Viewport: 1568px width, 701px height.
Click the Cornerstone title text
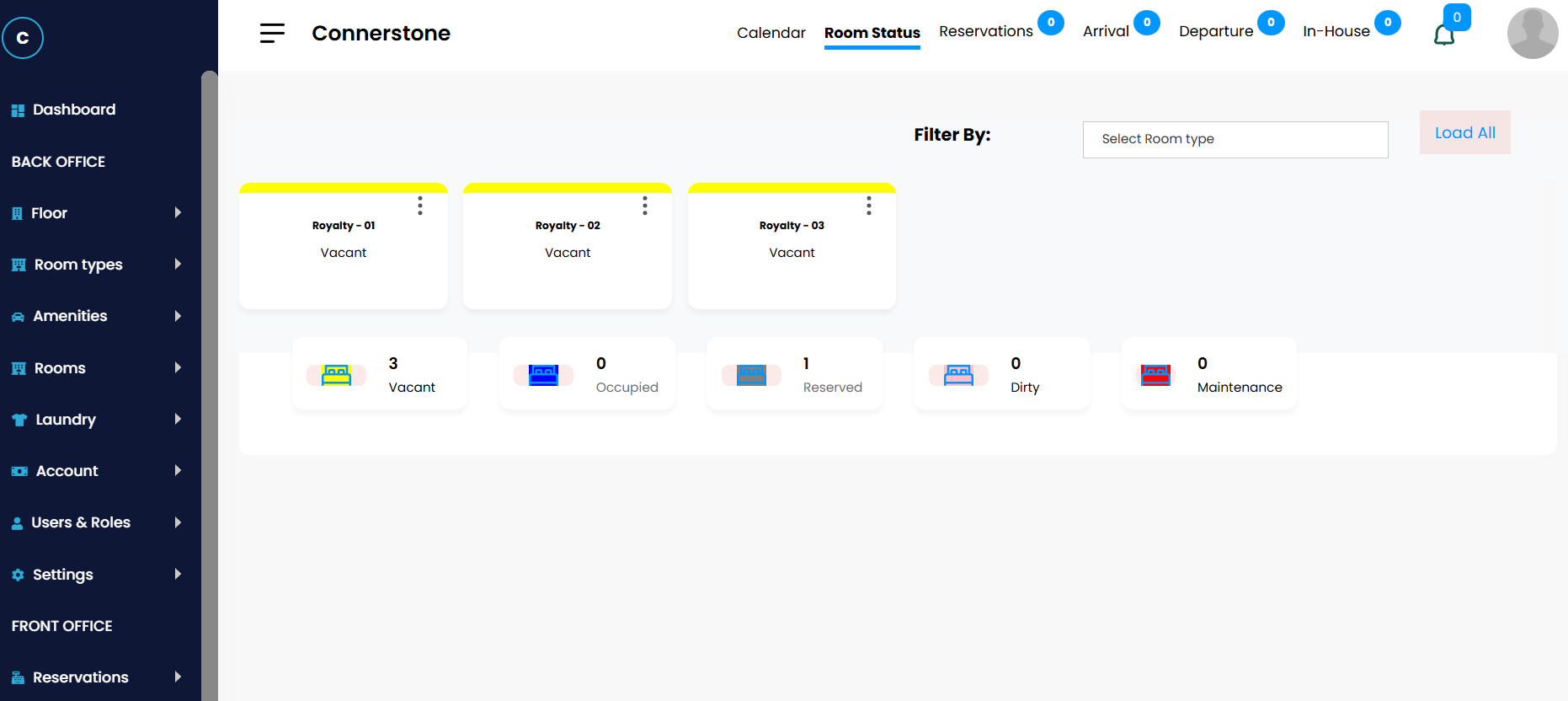(x=381, y=33)
